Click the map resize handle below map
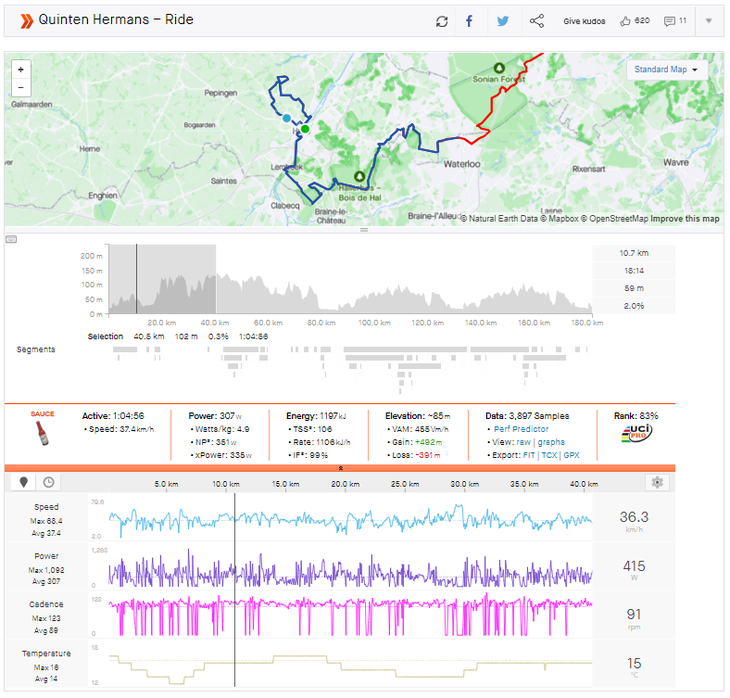 (x=364, y=230)
